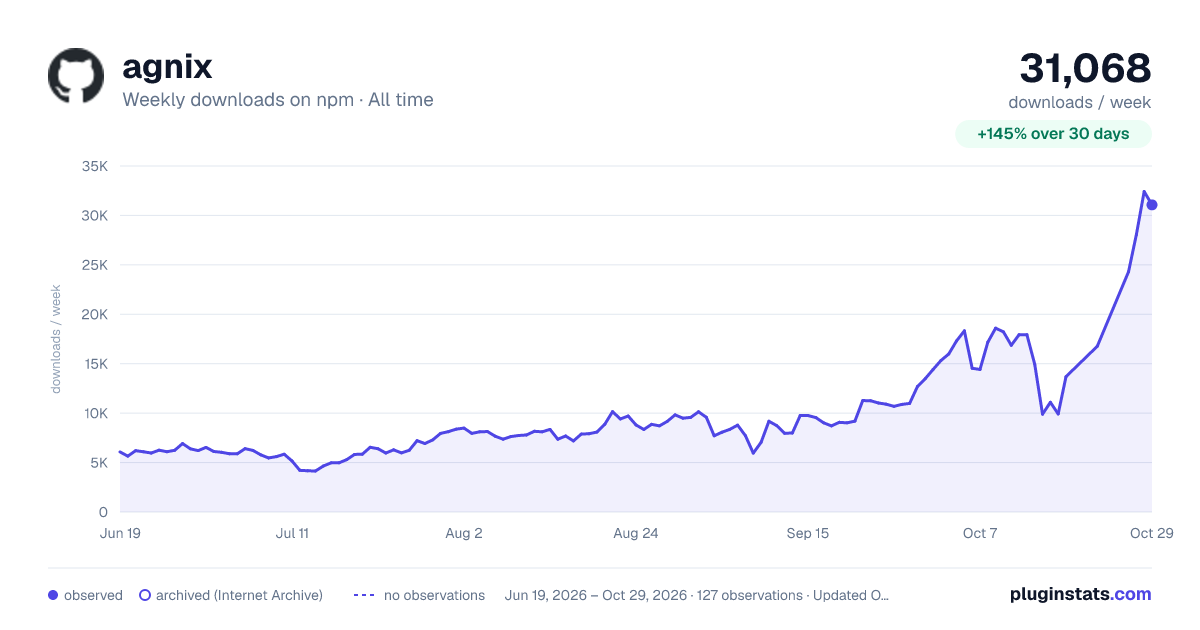Click the latest data point dot on the chart
Viewport: 1200px width, 630px height.
(1152, 205)
